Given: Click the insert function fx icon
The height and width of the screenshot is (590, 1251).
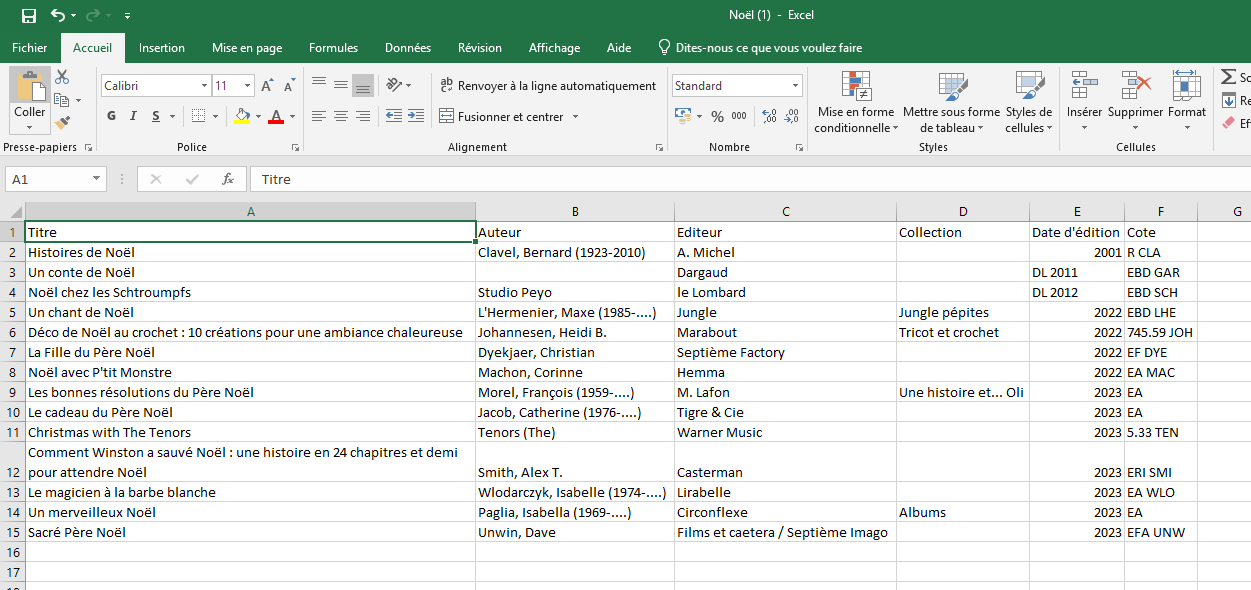Looking at the screenshot, I should [x=228, y=179].
